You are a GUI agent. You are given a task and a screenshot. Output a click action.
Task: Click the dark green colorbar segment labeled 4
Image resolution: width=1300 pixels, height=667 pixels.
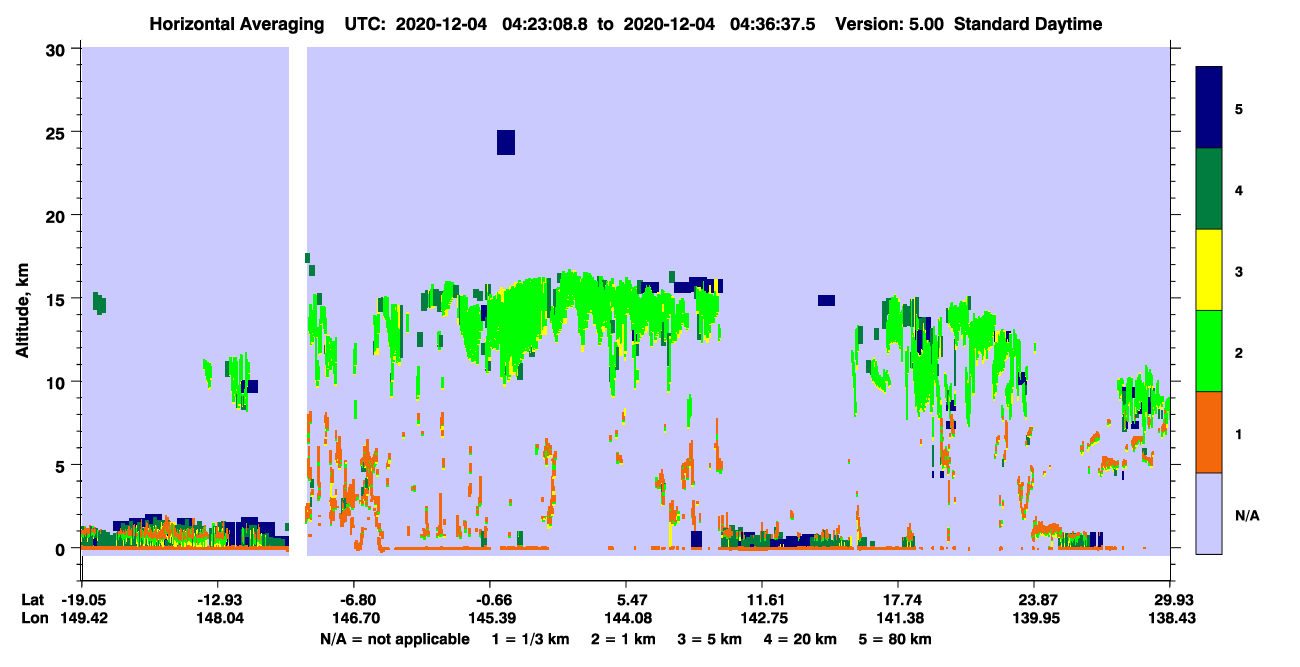(x=1209, y=189)
